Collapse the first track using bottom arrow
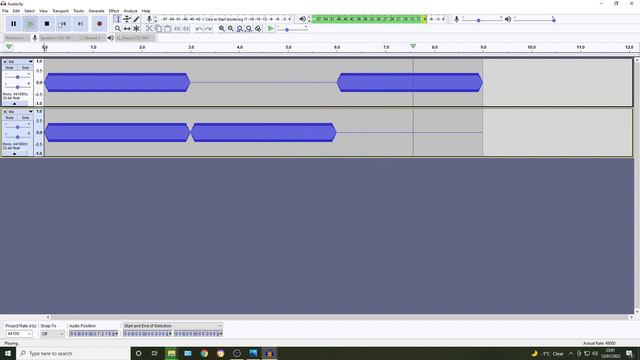Screen dimensions: 640x360 point(14,104)
